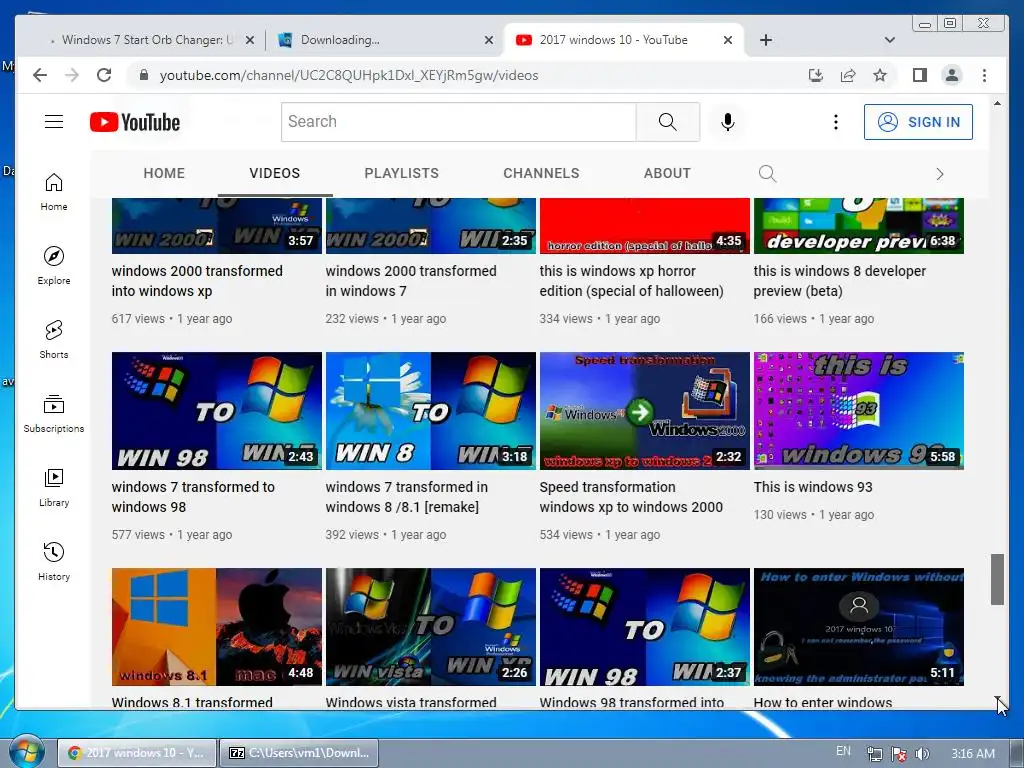Open 'This is windows 93' video title
This screenshot has width=1024, height=768.
coord(813,487)
